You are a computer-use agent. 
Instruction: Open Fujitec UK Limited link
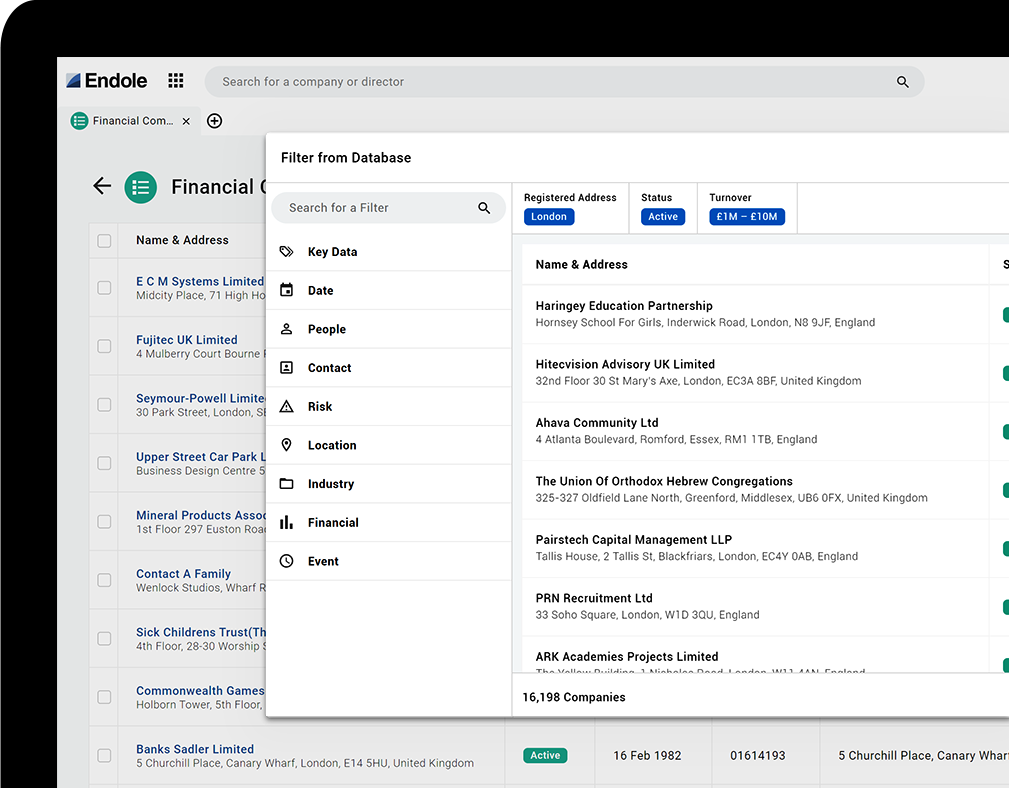(187, 340)
